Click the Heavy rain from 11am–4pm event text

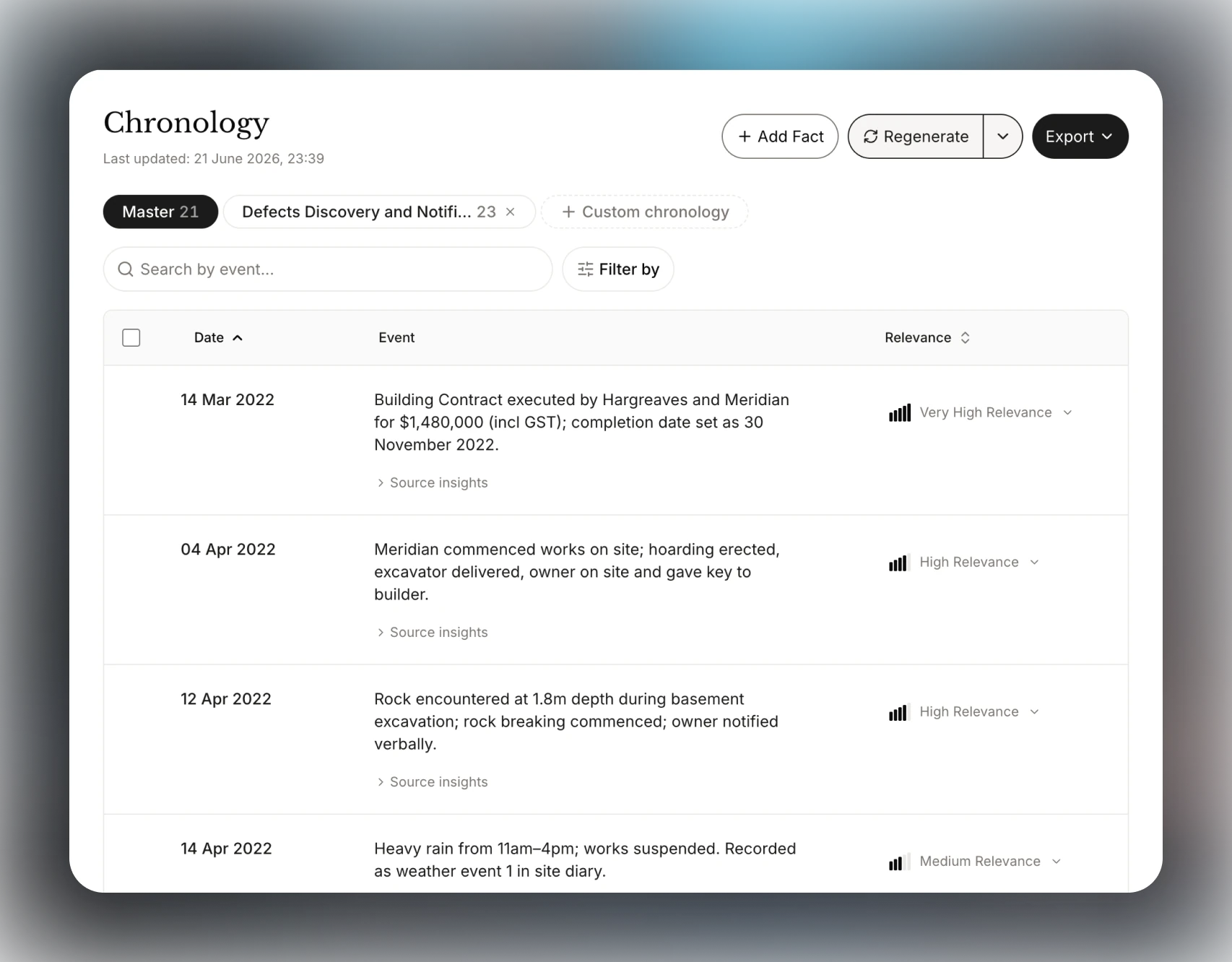pos(585,859)
